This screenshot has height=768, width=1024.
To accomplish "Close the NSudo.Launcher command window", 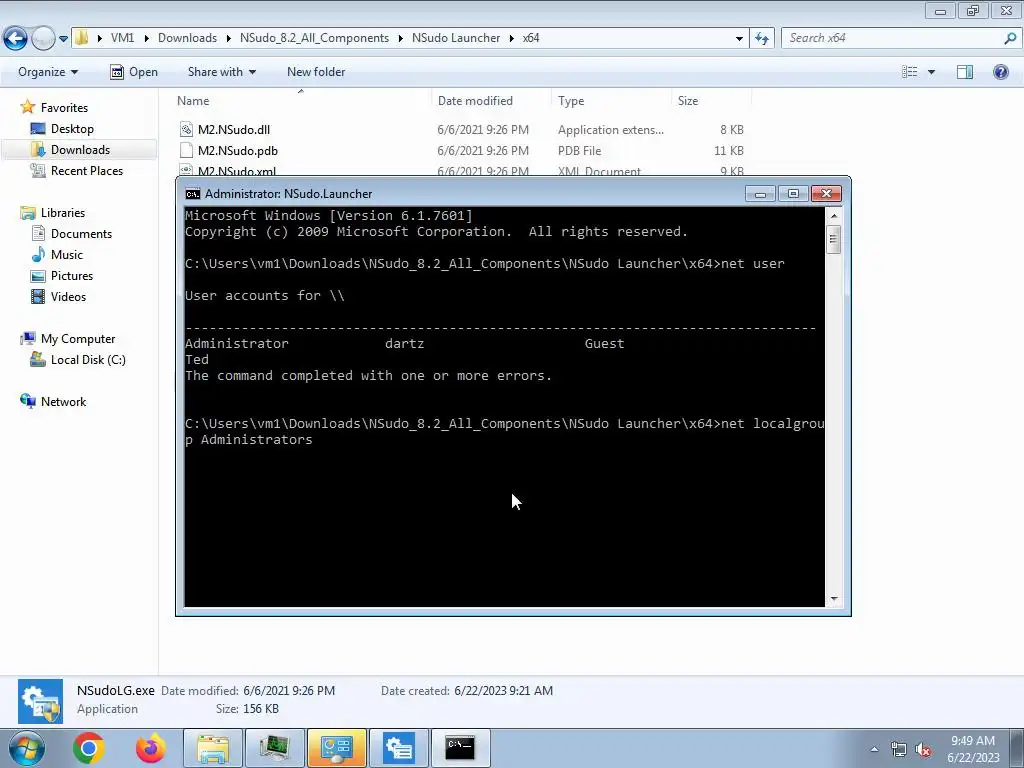I will [826, 194].
